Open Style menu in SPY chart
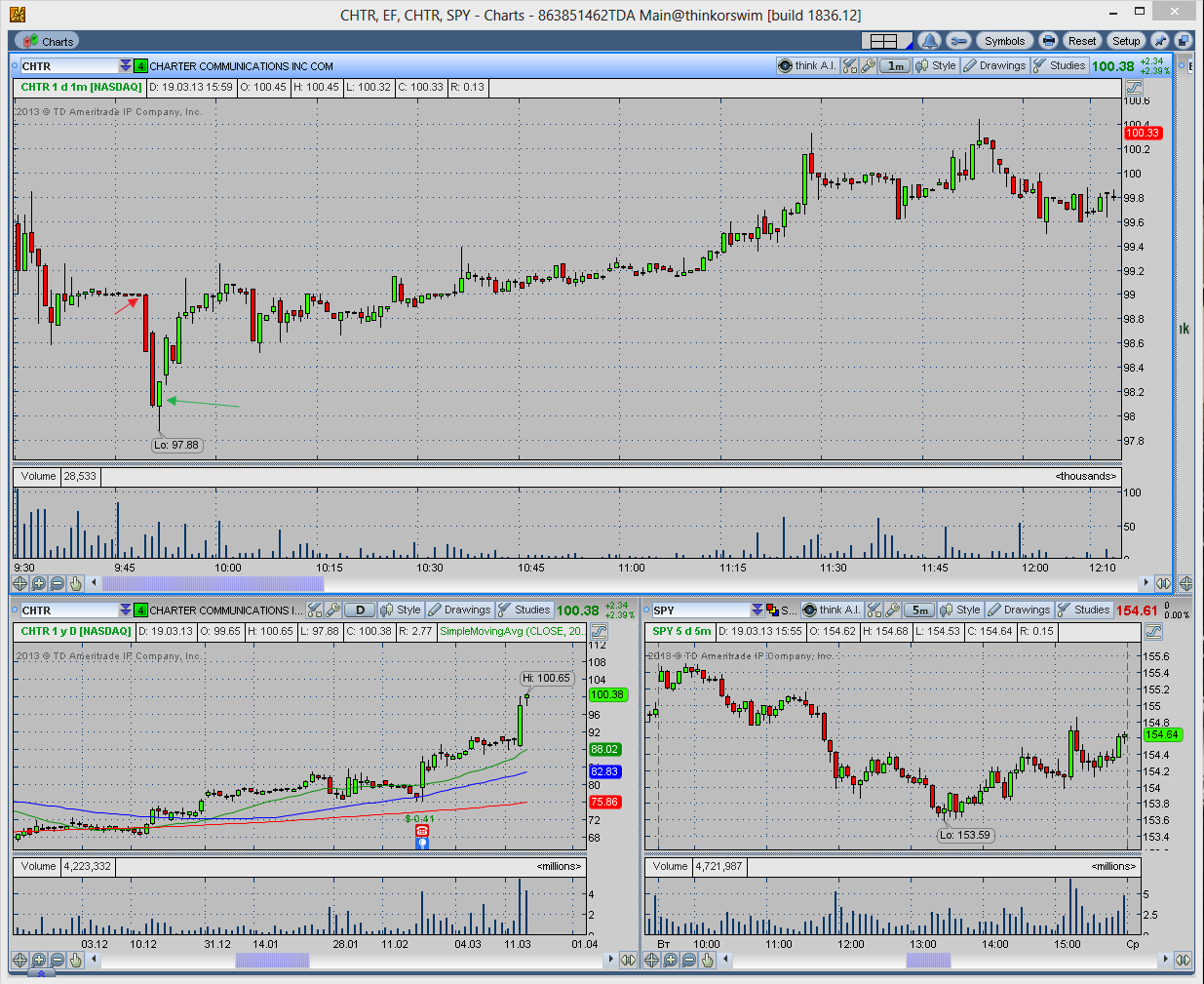1204x984 pixels. point(960,610)
